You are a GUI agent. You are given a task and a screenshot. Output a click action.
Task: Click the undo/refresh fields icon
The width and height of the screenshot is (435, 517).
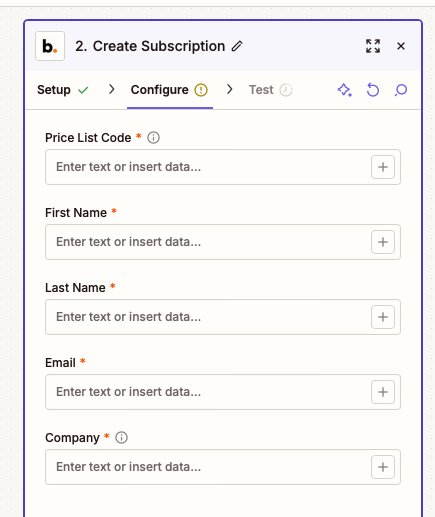373,90
